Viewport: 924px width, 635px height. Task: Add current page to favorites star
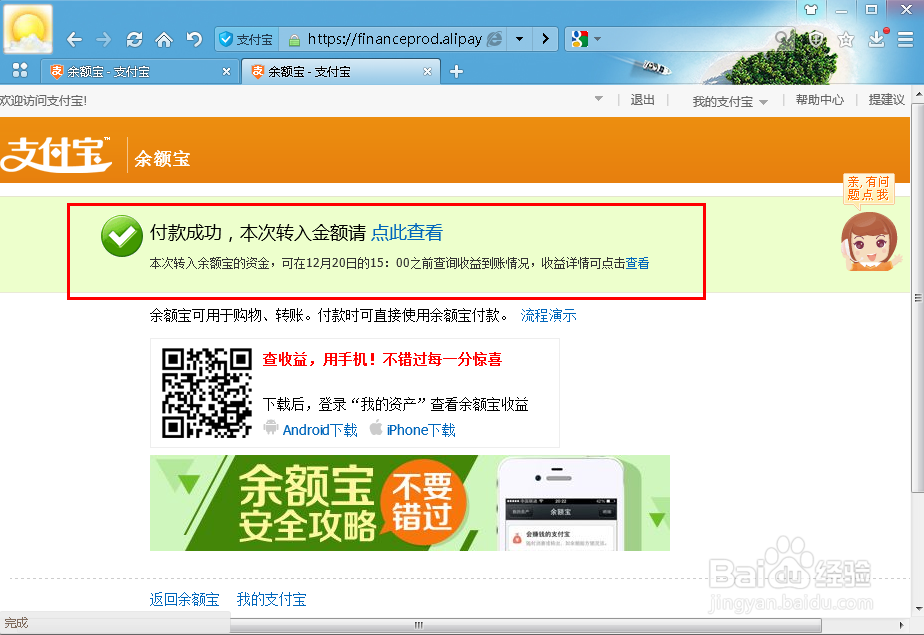tap(846, 40)
